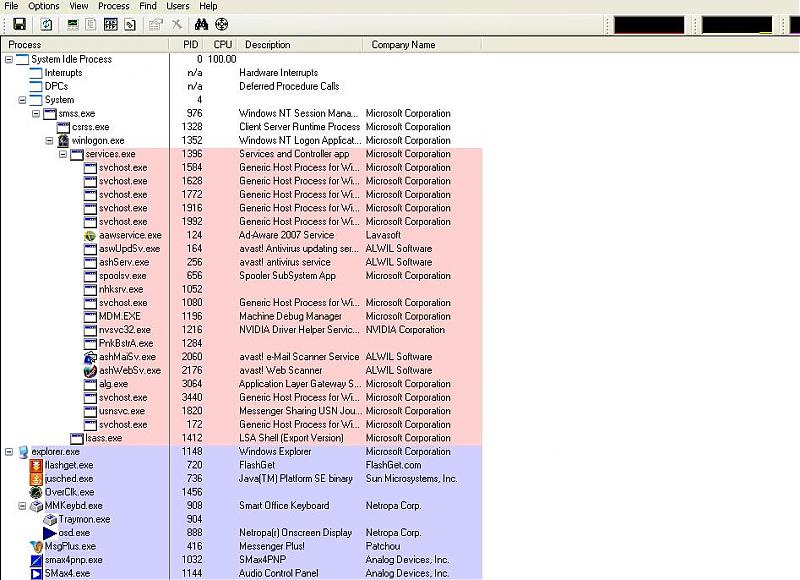
Task: Open the Options menu
Action: [x=44, y=6]
